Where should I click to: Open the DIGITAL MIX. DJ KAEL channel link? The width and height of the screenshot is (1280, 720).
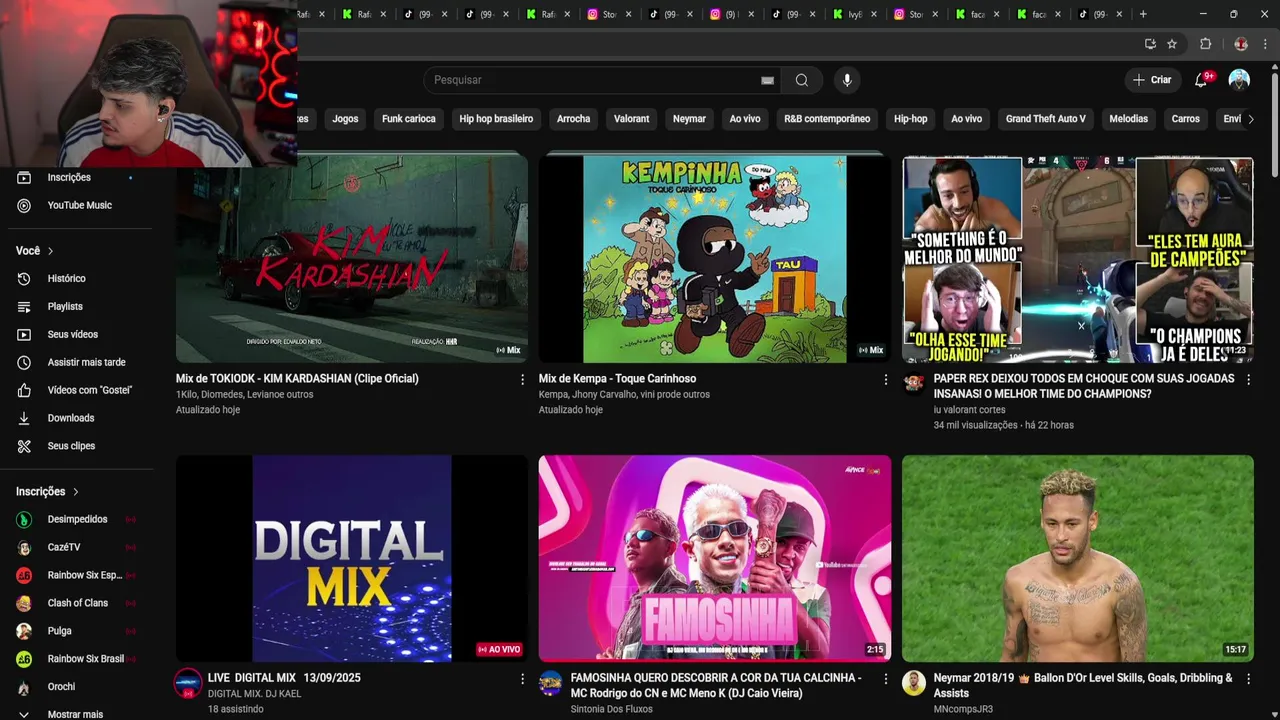pyautogui.click(x=254, y=694)
